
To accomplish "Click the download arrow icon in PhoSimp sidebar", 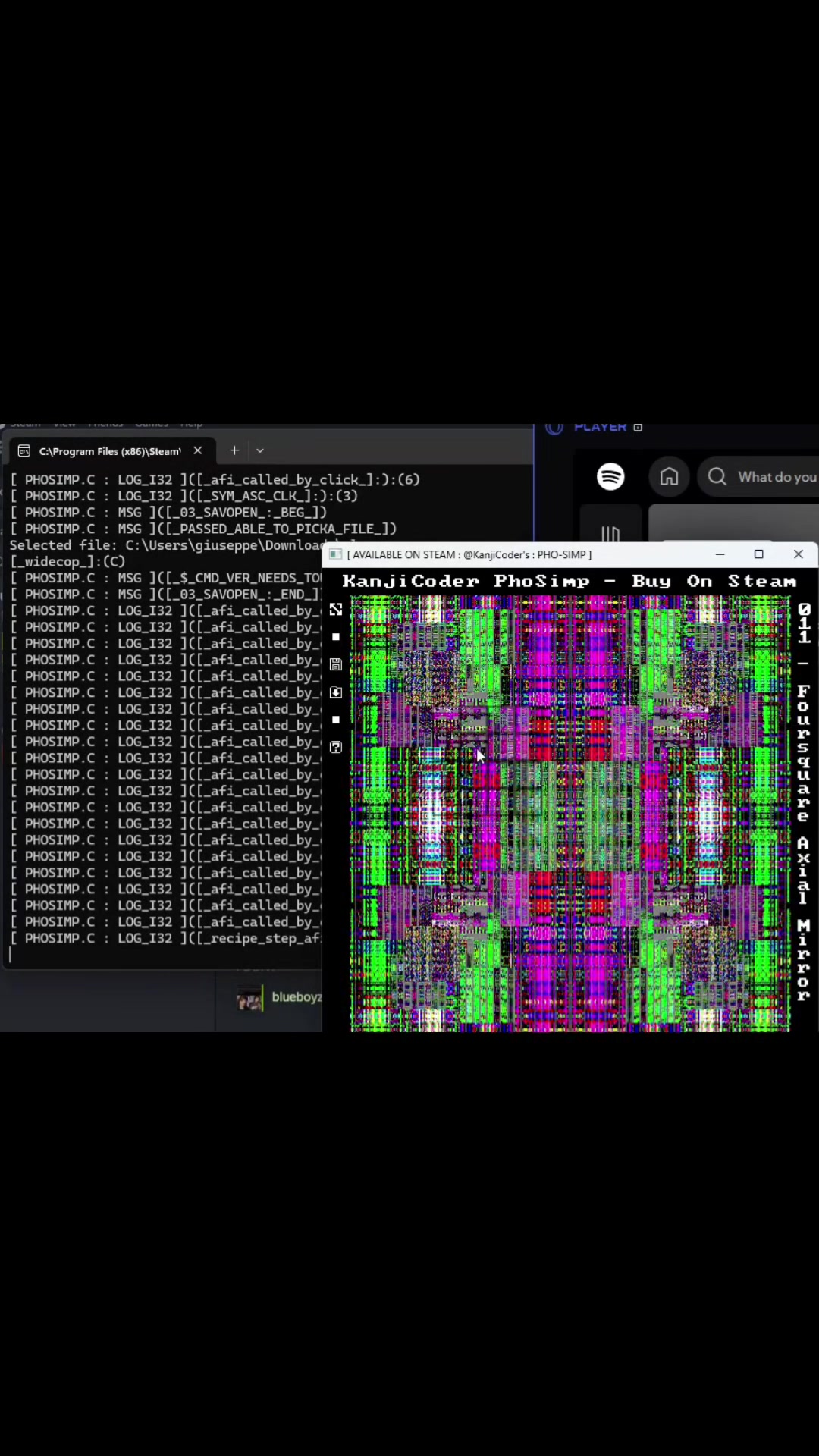I will click(x=336, y=692).
